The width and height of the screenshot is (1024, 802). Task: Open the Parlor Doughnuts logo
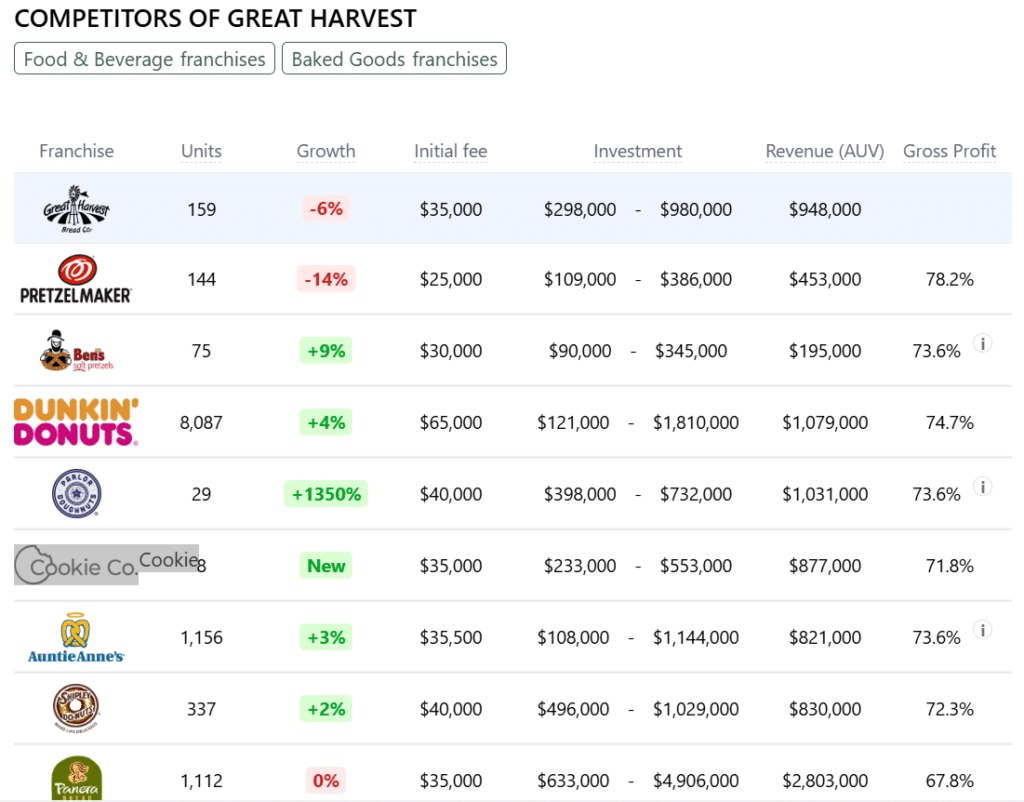click(x=76, y=494)
